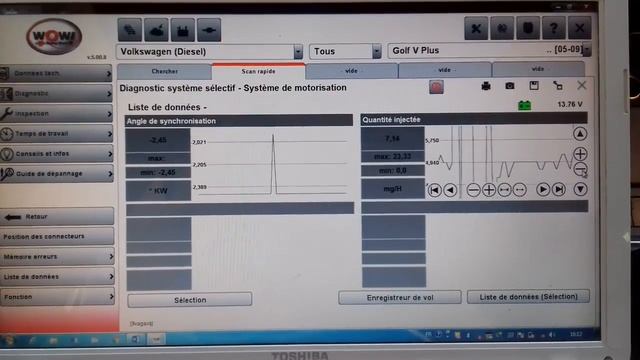Screen dimensions: 640x360
Task: Expand Guide de dépannage sidebar menu
Action: [x=56, y=174]
